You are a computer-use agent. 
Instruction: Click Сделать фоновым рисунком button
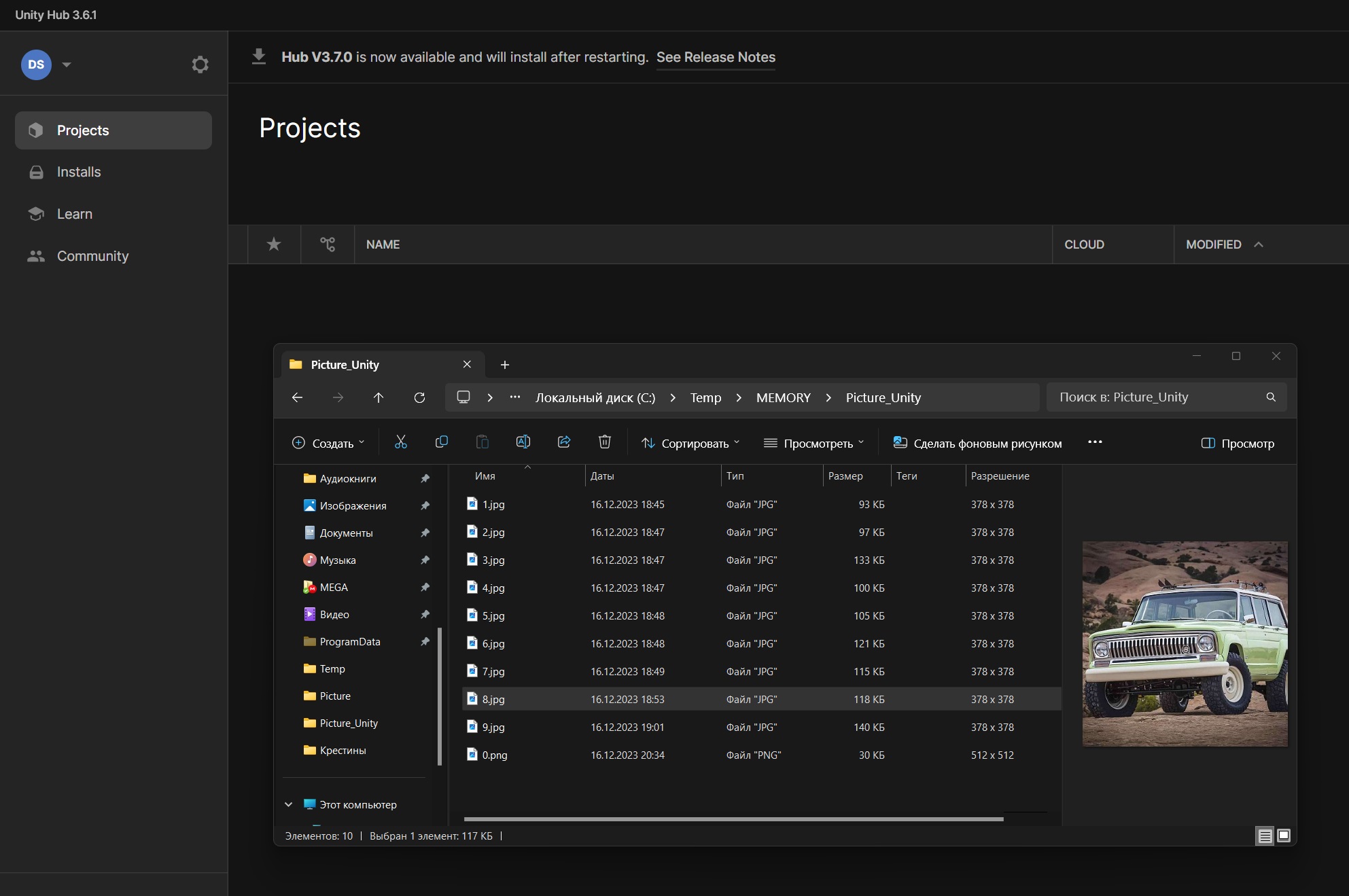click(x=977, y=443)
